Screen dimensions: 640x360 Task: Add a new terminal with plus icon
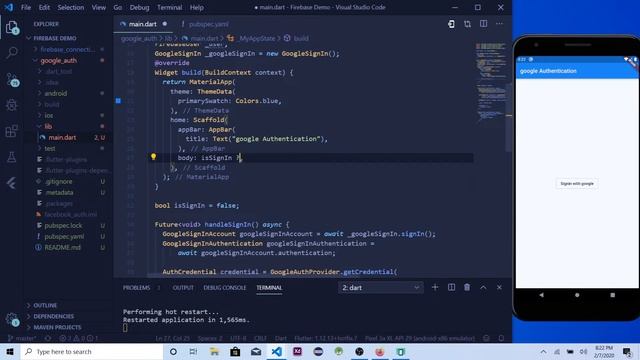435,287
